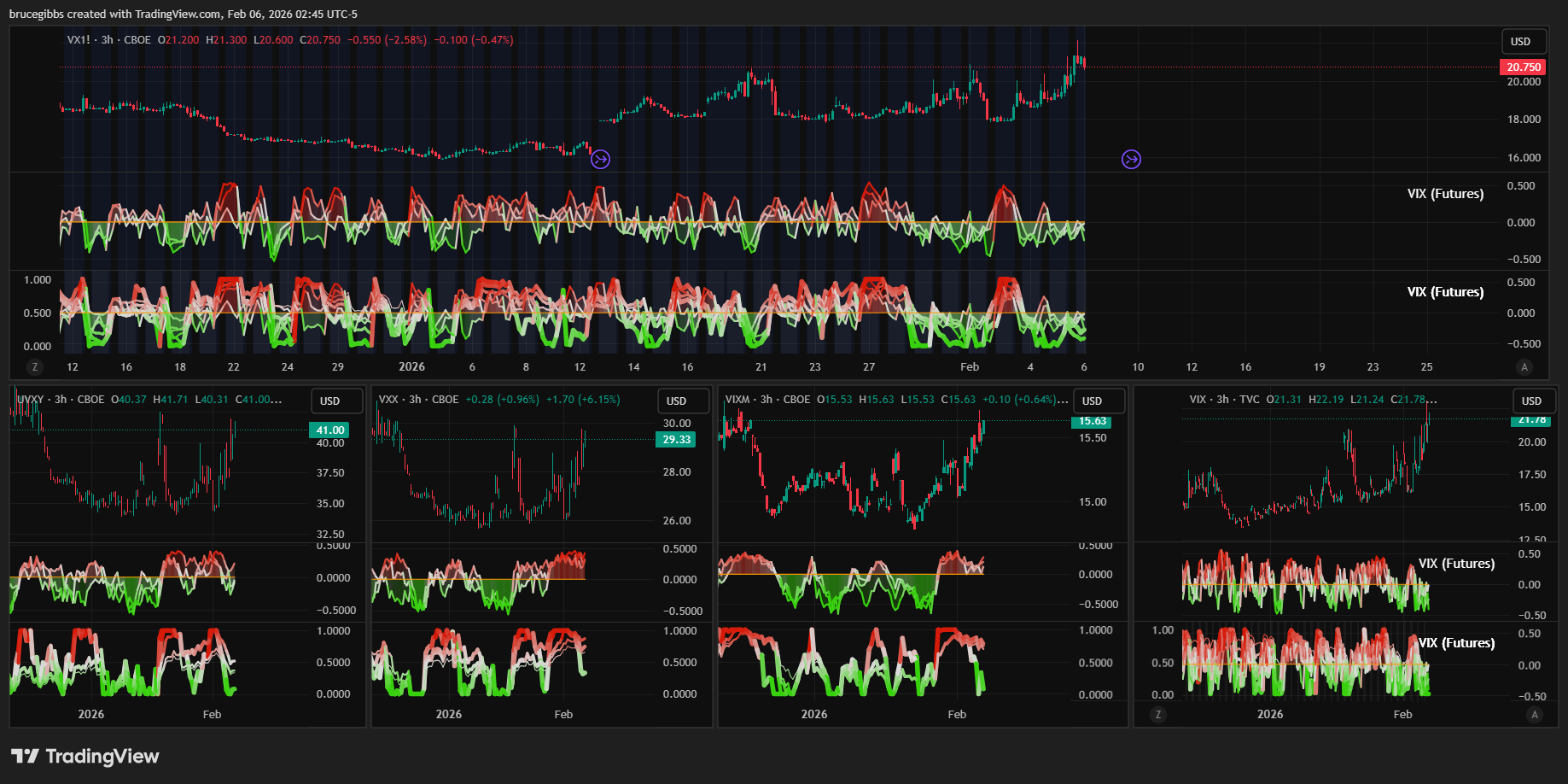
Task: Toggle auto-scale A on main chart
Action: (x=1524, y=367)
